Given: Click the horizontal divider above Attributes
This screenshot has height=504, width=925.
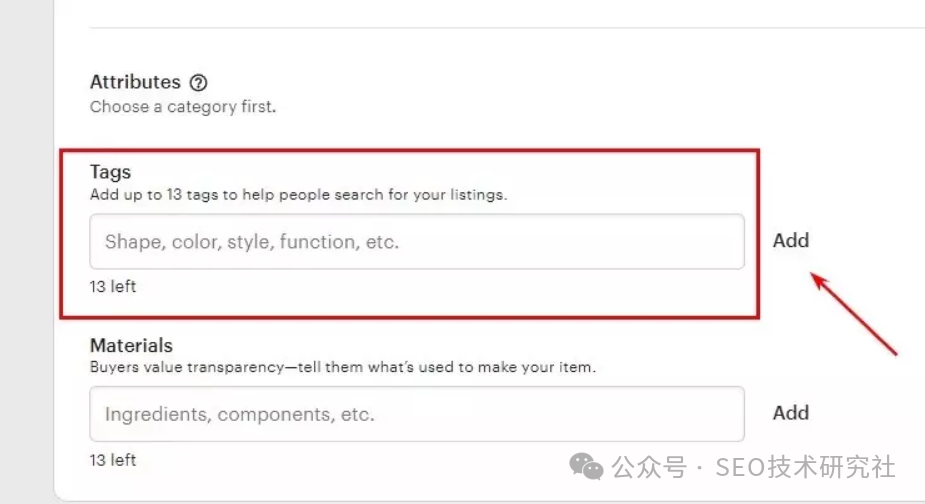Looking at the screenshot, I should point(500,27).
